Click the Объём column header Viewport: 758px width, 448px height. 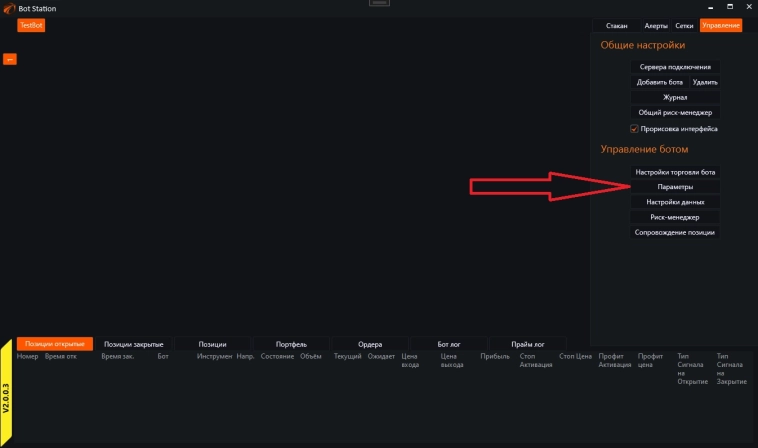pos(310,356)
